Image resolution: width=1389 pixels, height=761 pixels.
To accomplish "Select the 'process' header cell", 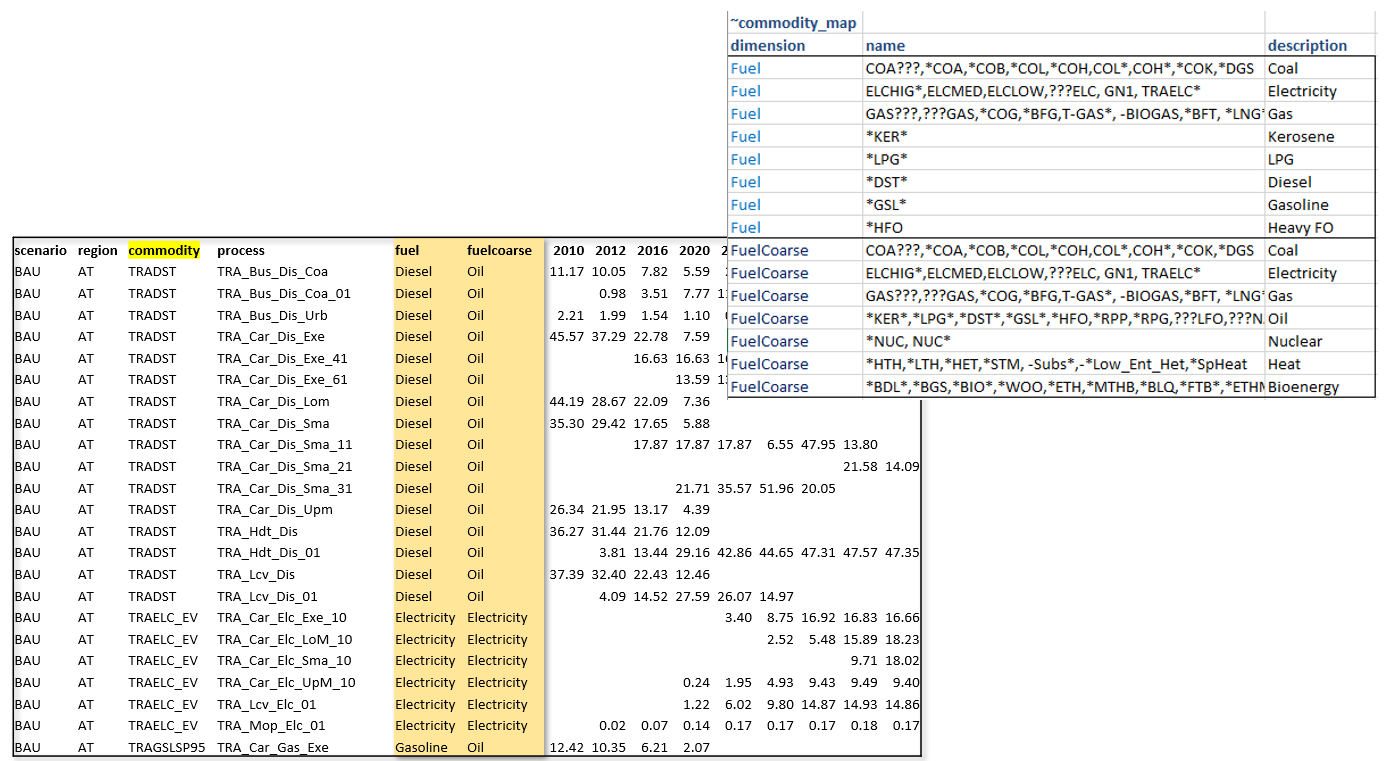I will click(241, 250).
